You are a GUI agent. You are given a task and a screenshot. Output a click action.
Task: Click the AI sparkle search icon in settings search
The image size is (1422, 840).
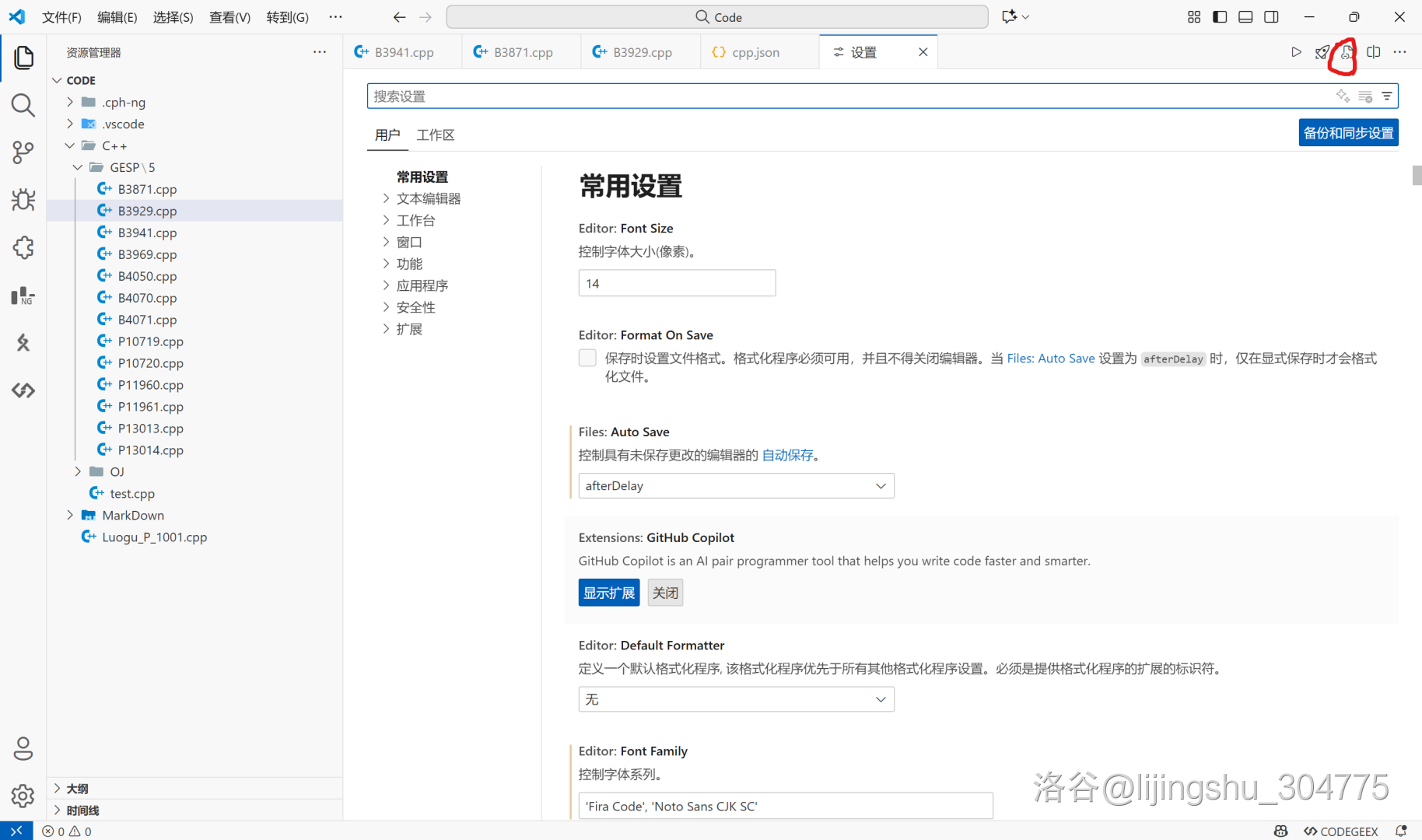1343,96
